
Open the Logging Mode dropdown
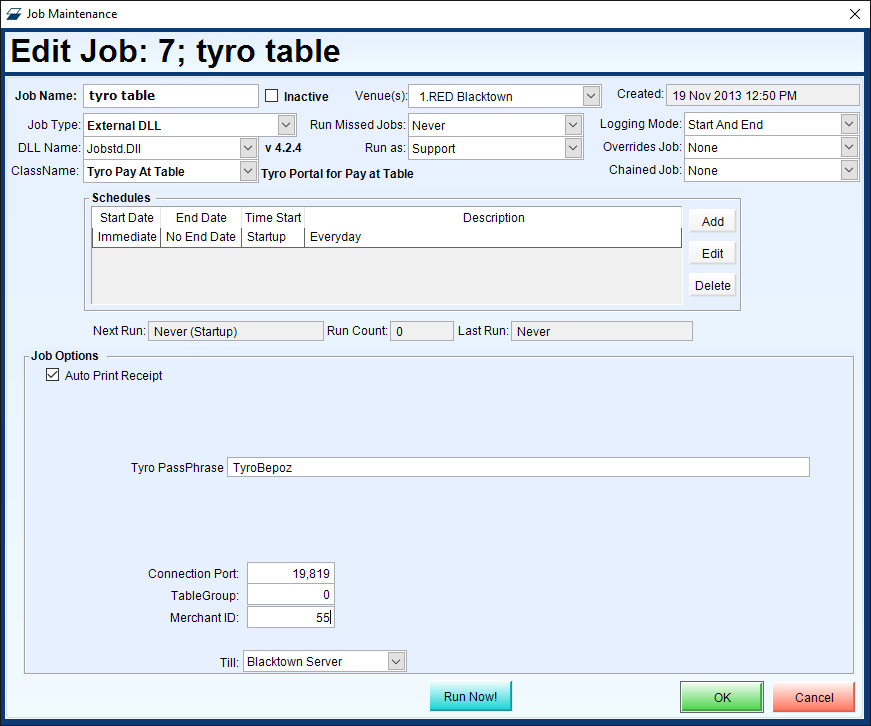pyautogui.click(x=848, y=124)
